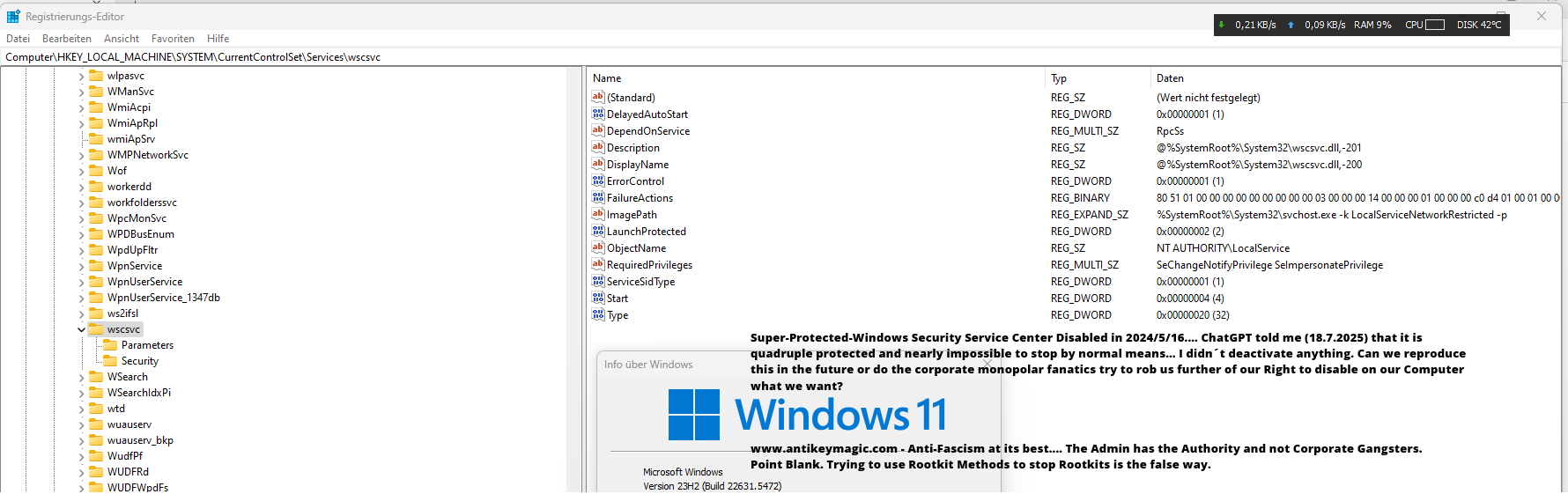Screen dimensions: 1568x494
Task: Click the FailureActions binary icon
Action: 598,197
